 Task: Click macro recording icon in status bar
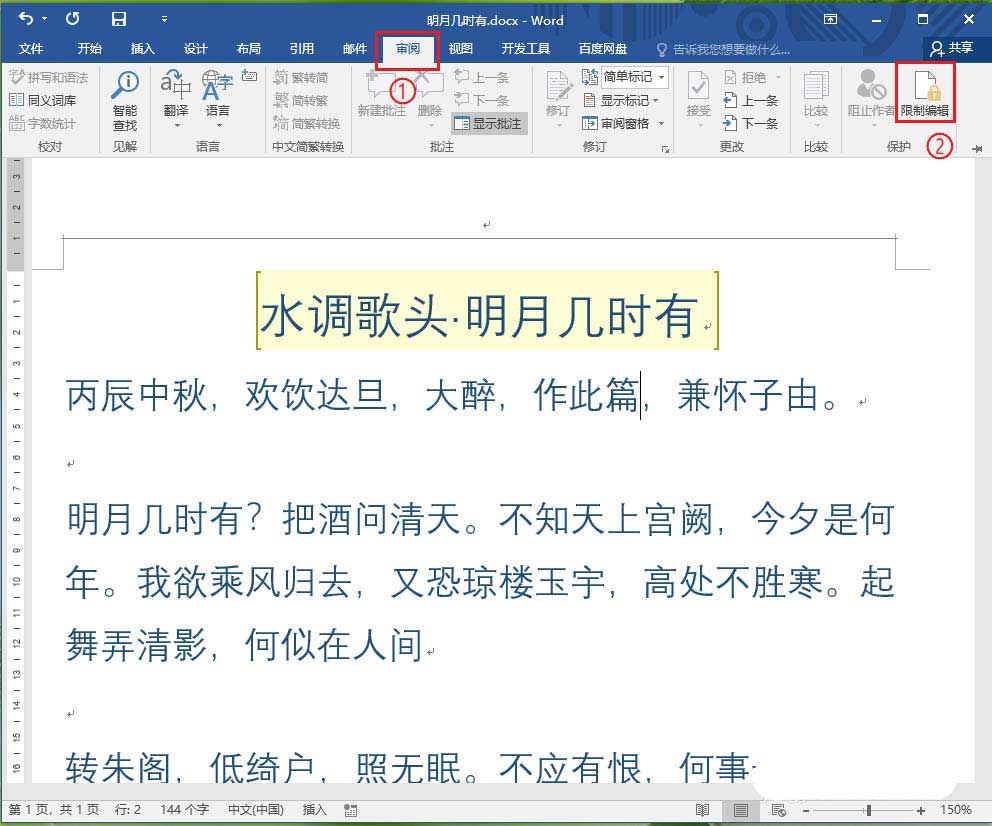coord(350,810)
